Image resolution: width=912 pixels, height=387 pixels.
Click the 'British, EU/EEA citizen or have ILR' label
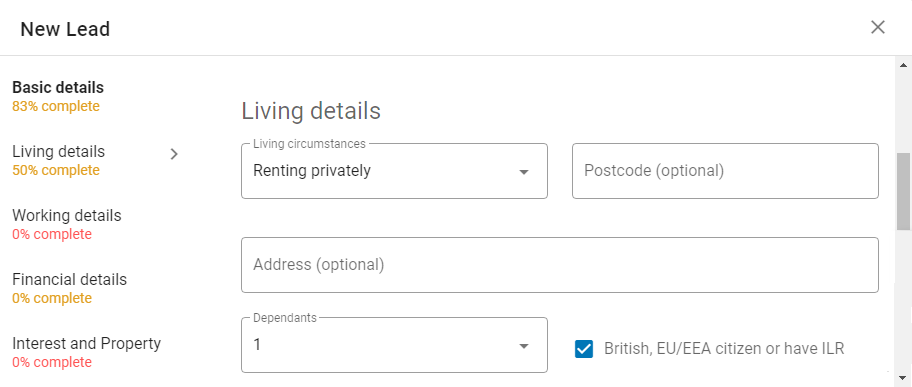724,349
